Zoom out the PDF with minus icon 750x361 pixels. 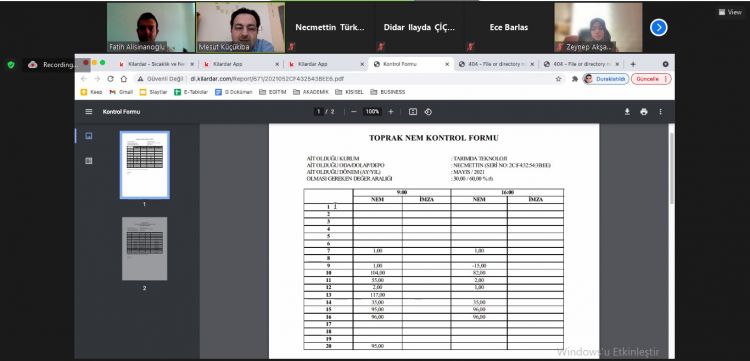coord(354,112)
